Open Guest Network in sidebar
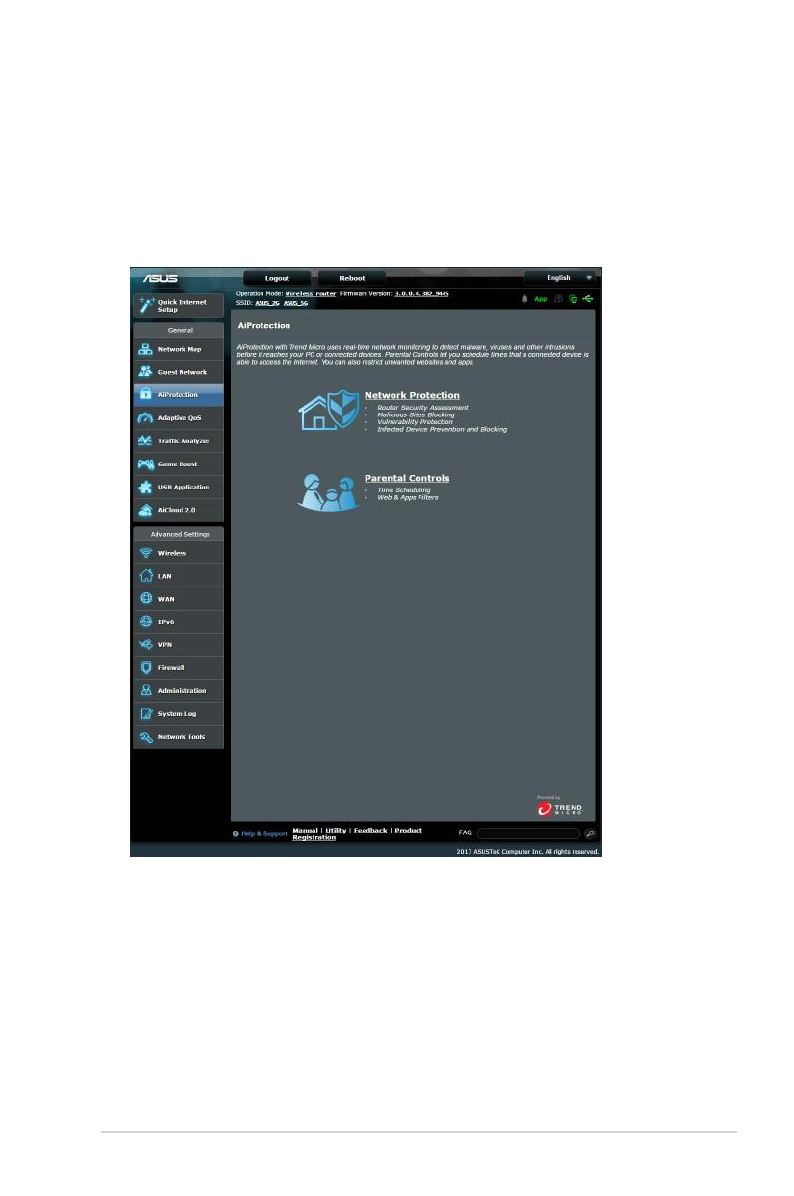794x1196 pixels. coord(178,372)
